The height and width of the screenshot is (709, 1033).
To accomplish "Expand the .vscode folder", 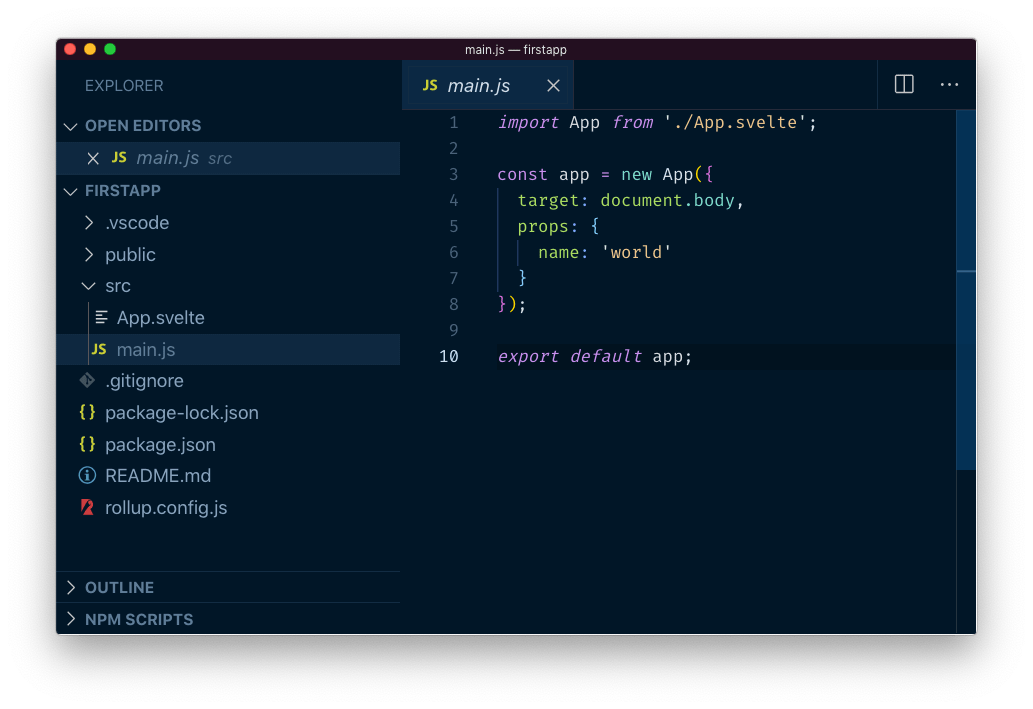I will 89,223.
